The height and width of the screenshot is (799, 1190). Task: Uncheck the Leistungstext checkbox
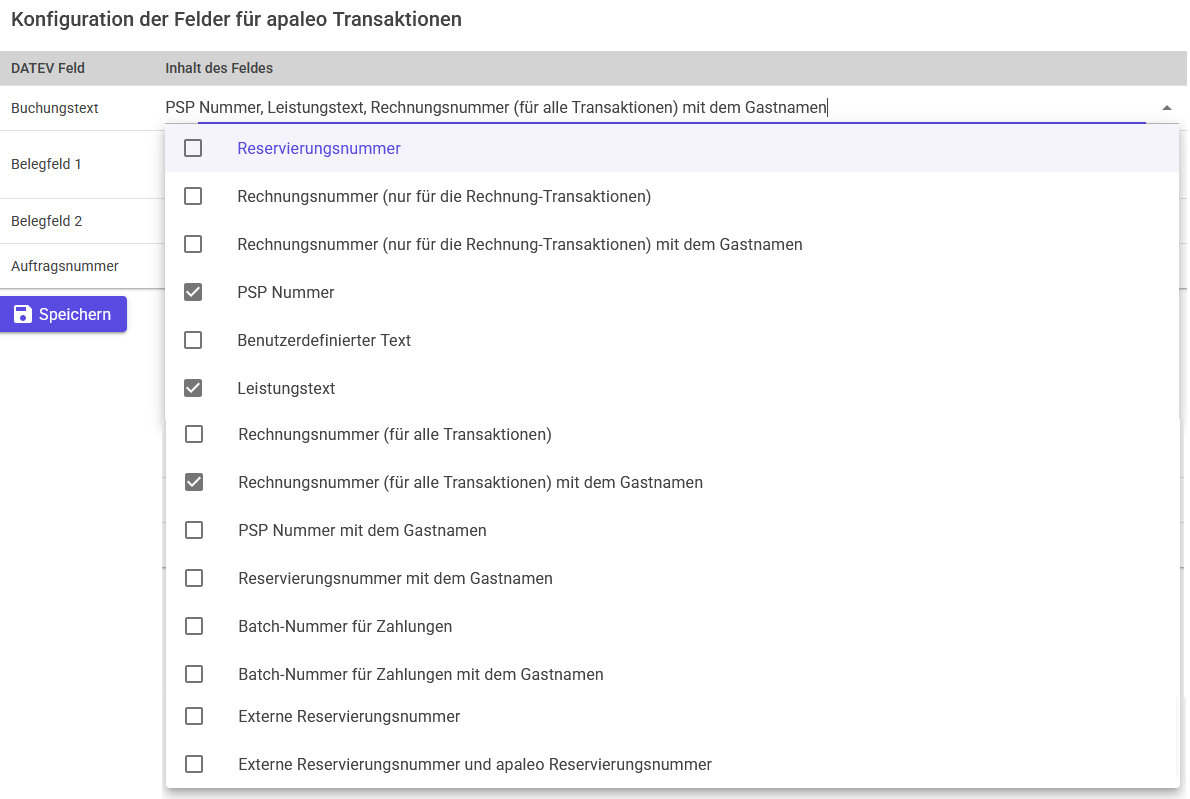click(x=193, y=388)
